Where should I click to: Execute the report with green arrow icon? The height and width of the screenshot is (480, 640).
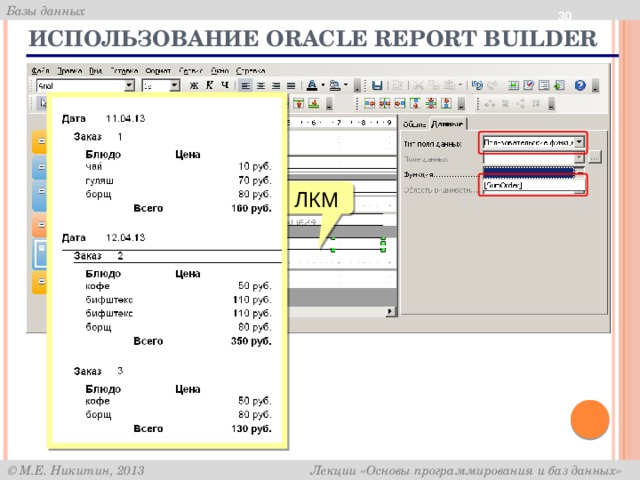pos(559,85)
